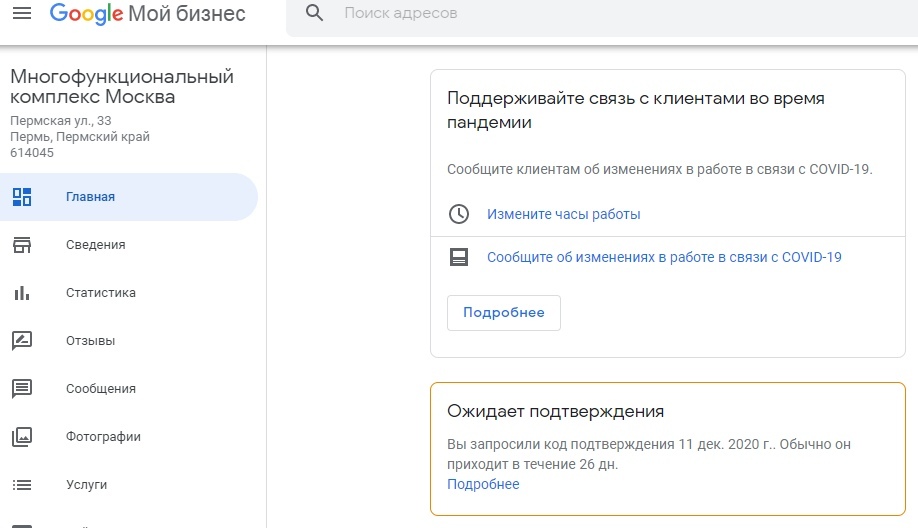Click the address text Пермская ул., 33
Viewport: 918px width, 528px height.
pos(61,121)
